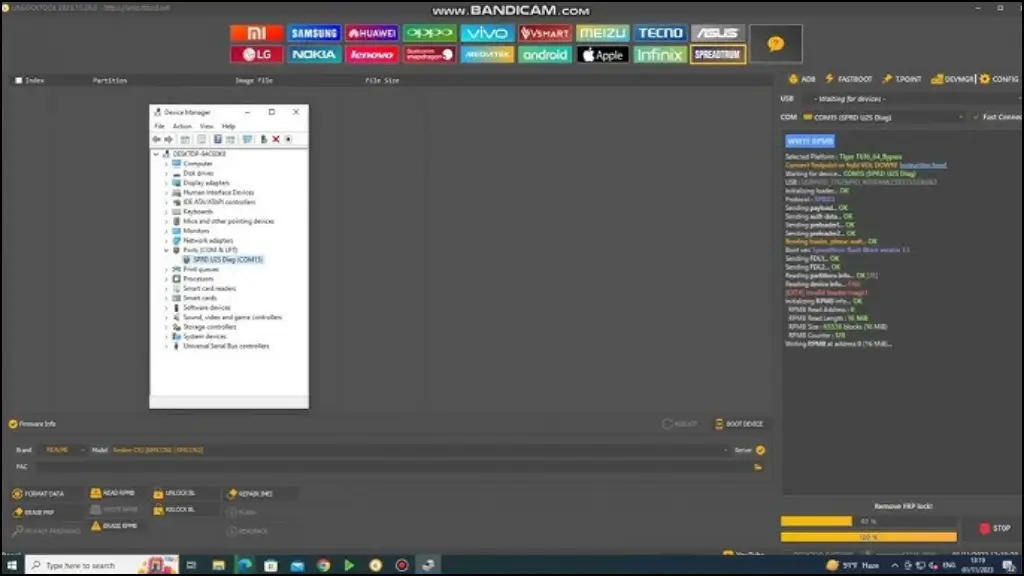Select SPRD U2S Diag (COM15) device
Image resolution: width=1024 pixels, height=576 pixels.
[x=222, y=260]
